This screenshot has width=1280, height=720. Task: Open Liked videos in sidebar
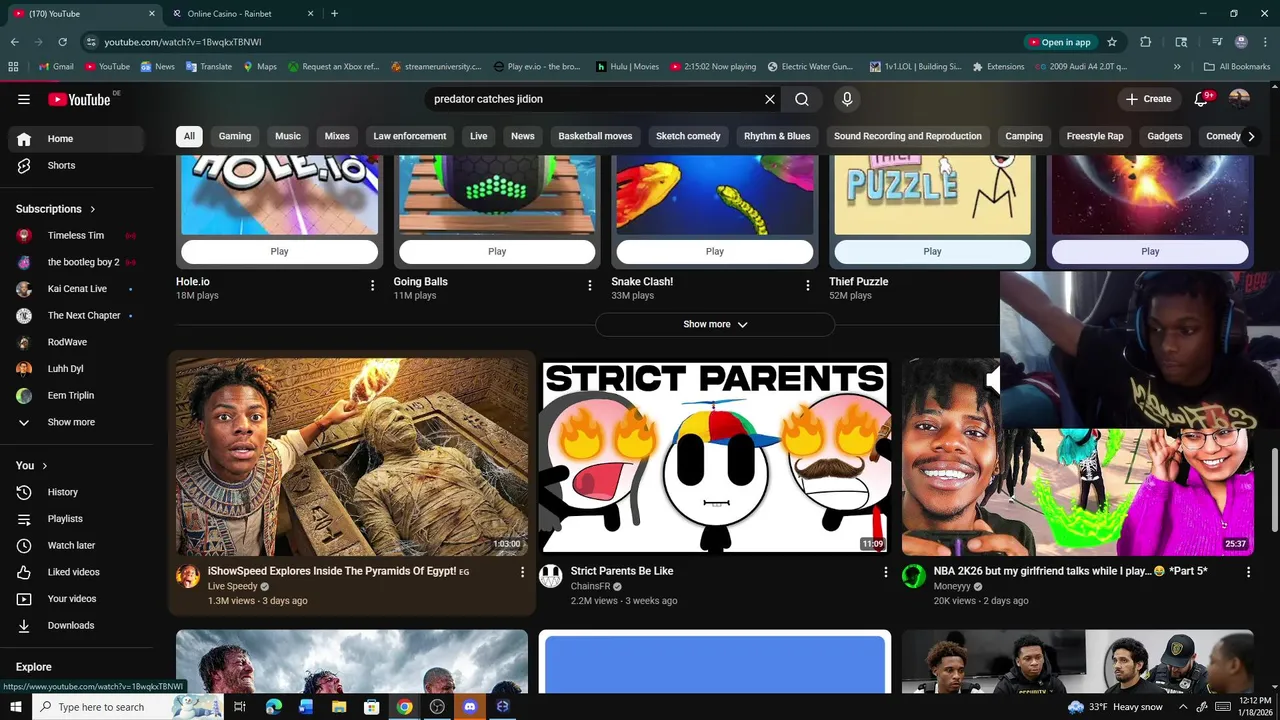(76, 572)
